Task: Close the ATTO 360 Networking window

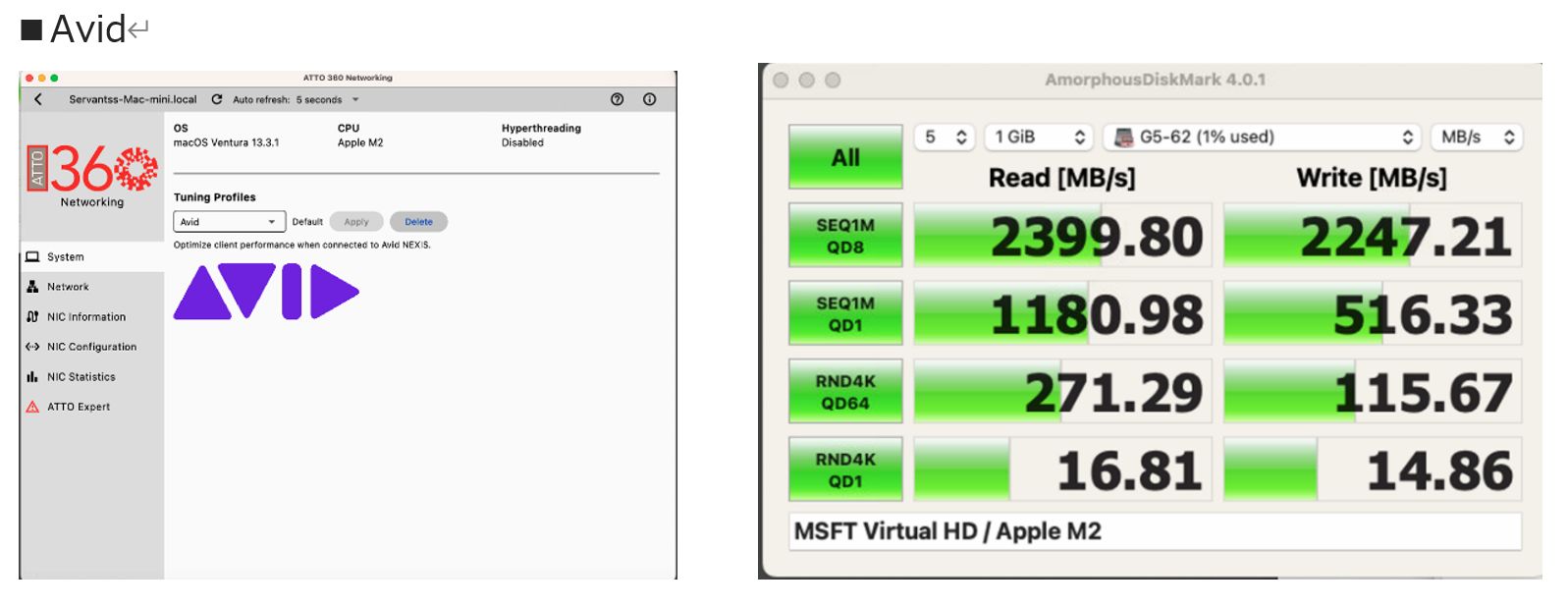Action: pos(29,78)
